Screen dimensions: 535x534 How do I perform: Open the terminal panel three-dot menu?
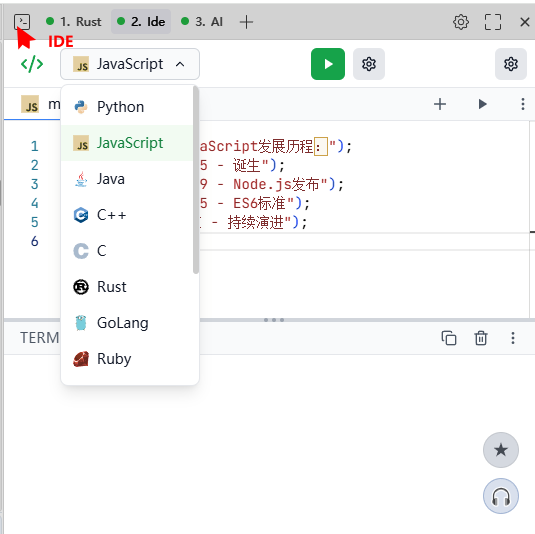(x=512, y=338)
